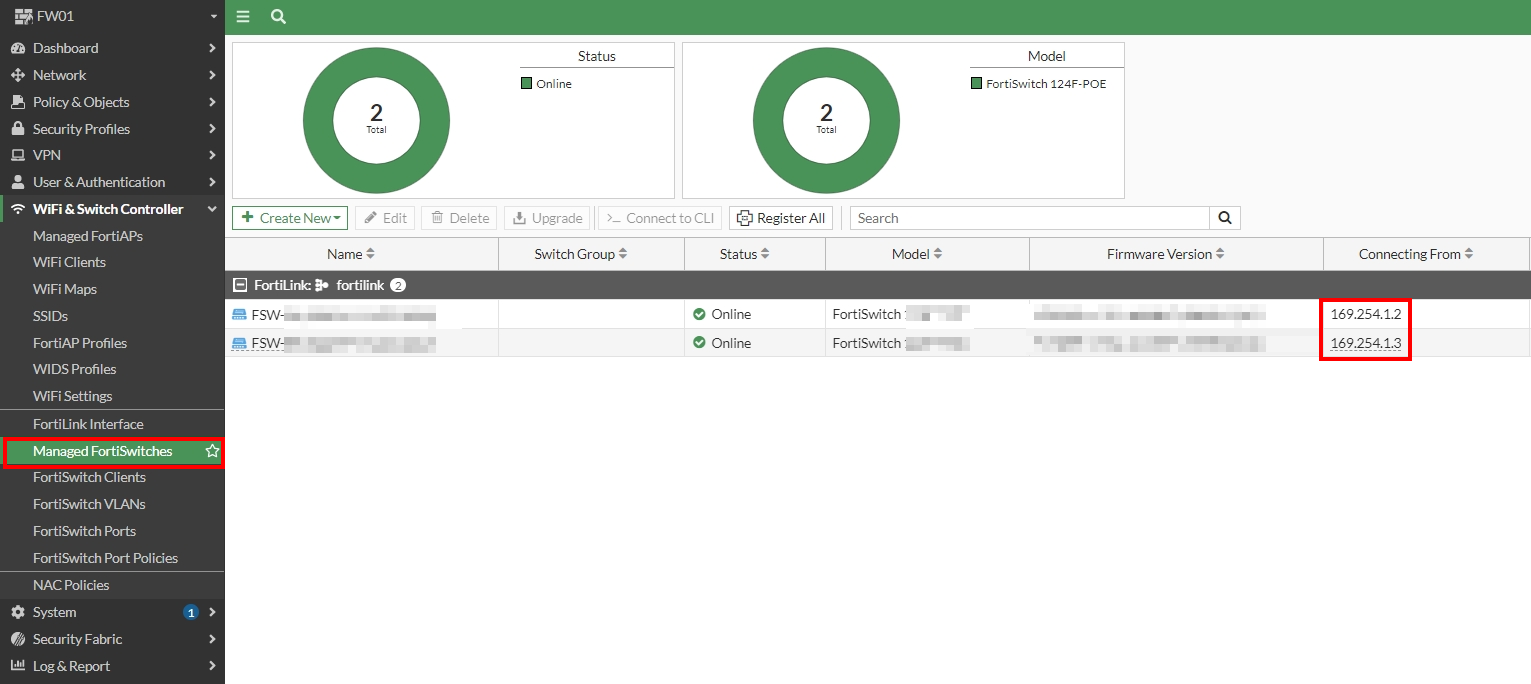Click the Register All button
The height and width of the screenshot is (684, 1531).
781,218
